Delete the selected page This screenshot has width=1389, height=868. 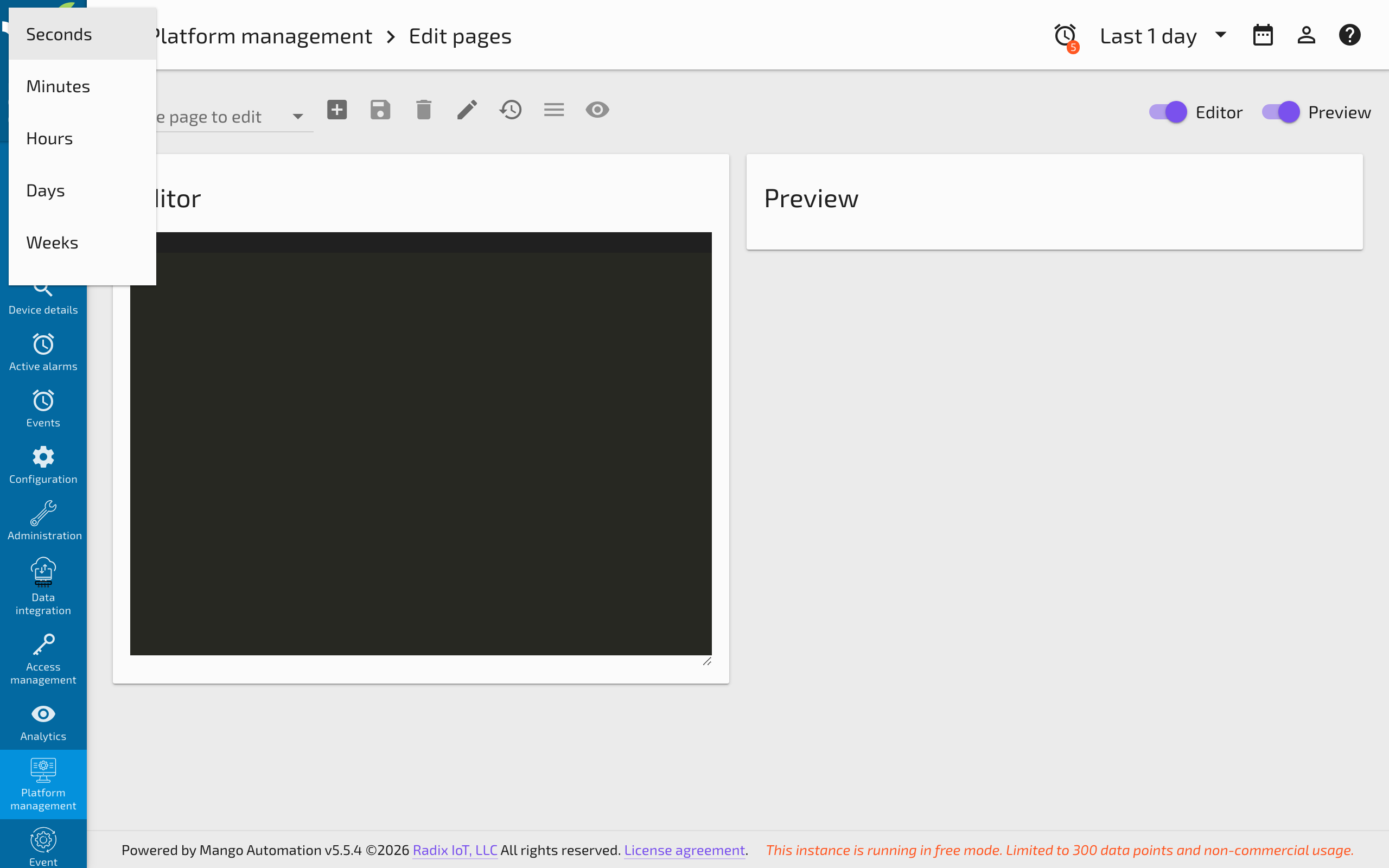coord(424,109)
